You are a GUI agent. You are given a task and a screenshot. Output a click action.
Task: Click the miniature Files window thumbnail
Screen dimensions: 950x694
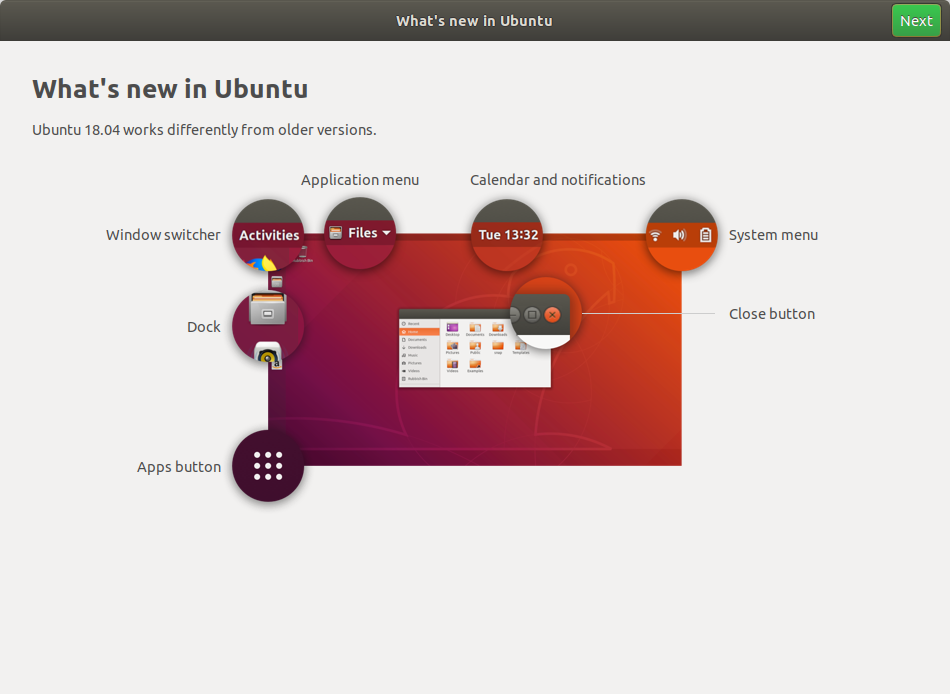[x=475, y=349]
